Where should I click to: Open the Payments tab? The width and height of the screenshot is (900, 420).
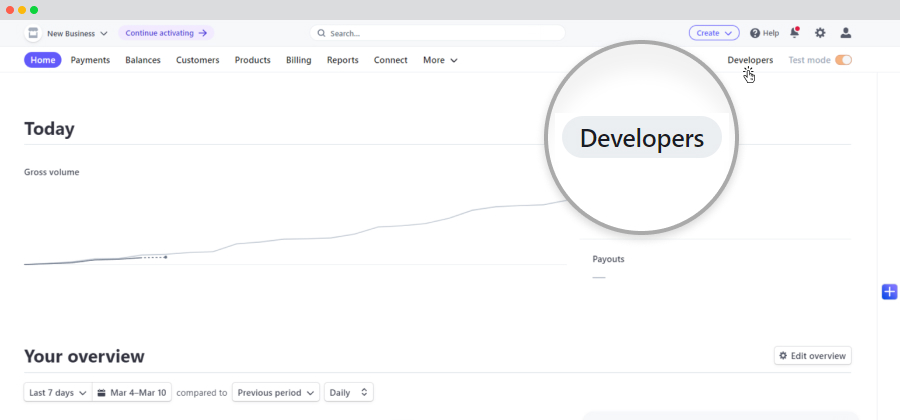coord(90,60)
